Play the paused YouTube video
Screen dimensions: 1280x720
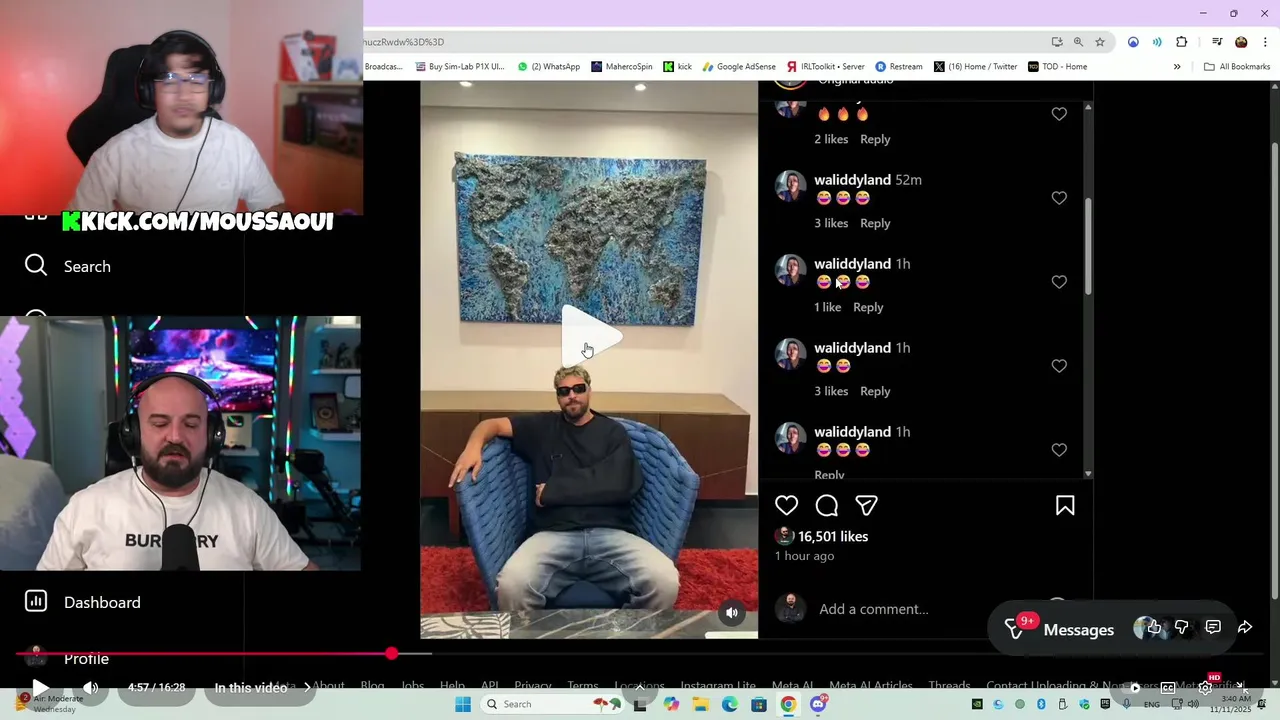(x=40, y=688)
